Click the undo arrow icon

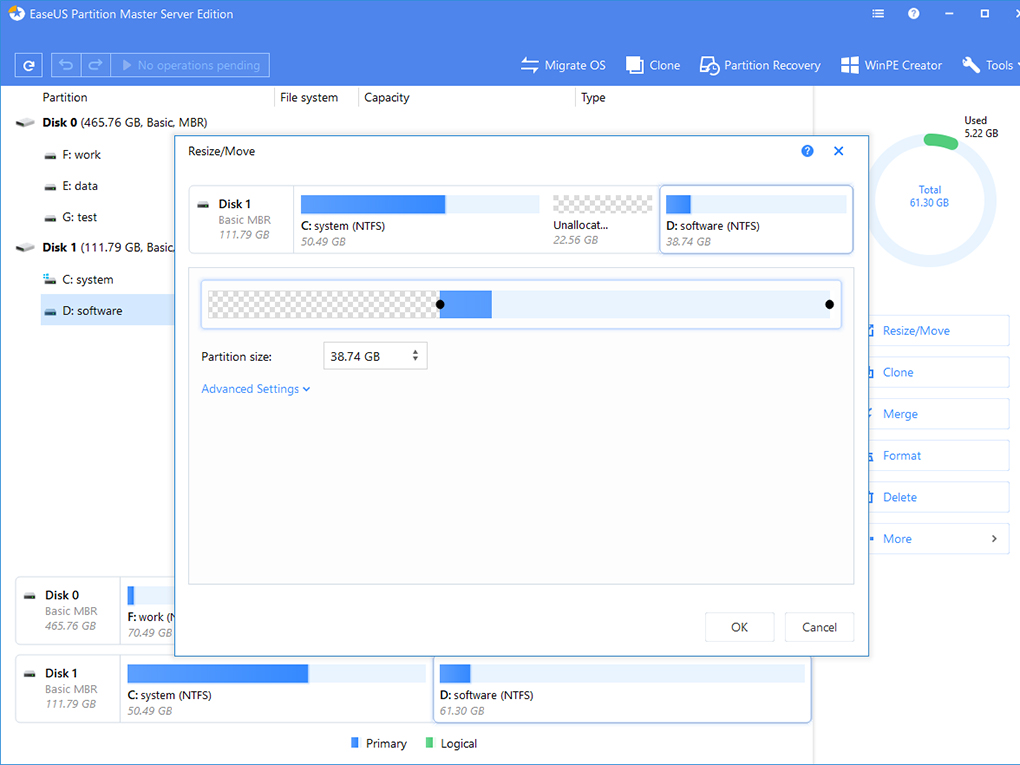tap(66, 65)
